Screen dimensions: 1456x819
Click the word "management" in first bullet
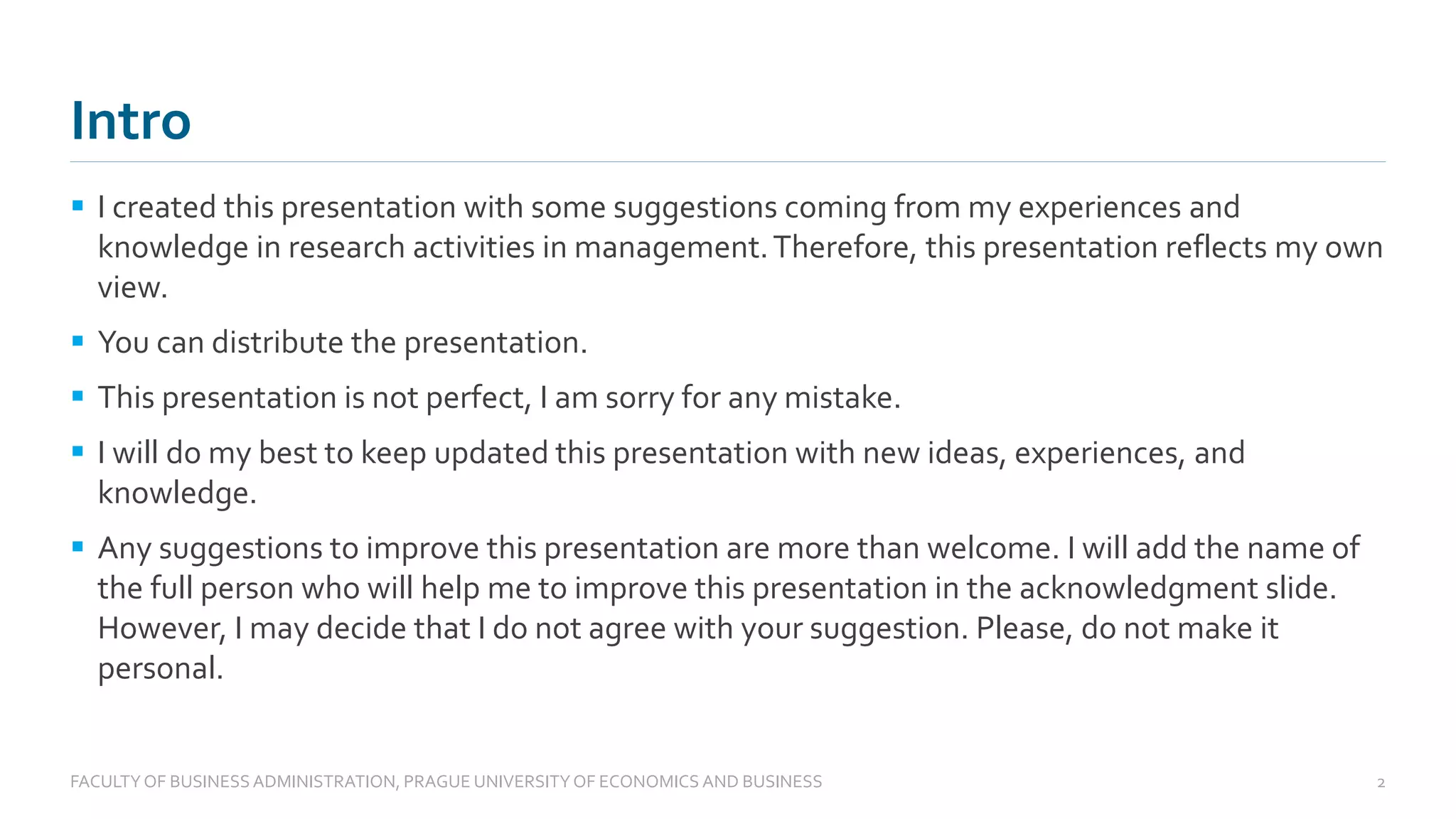(667, 247)
